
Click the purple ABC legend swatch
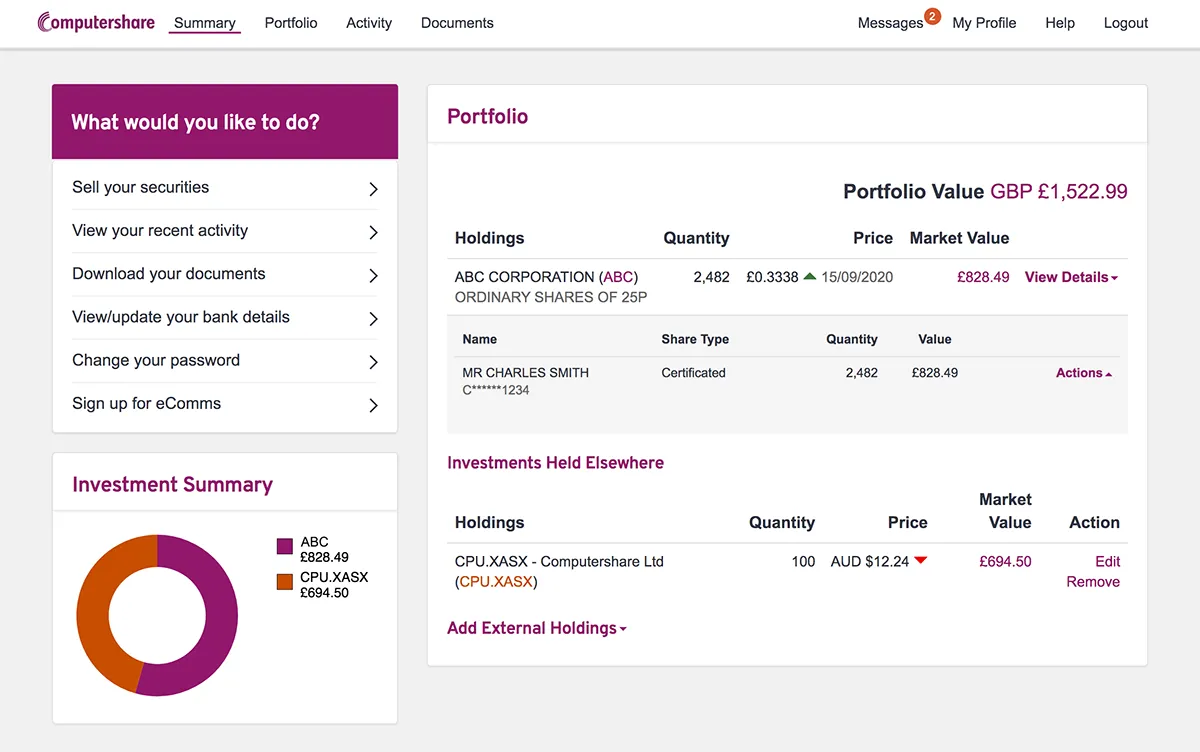[x=283, y=546]
